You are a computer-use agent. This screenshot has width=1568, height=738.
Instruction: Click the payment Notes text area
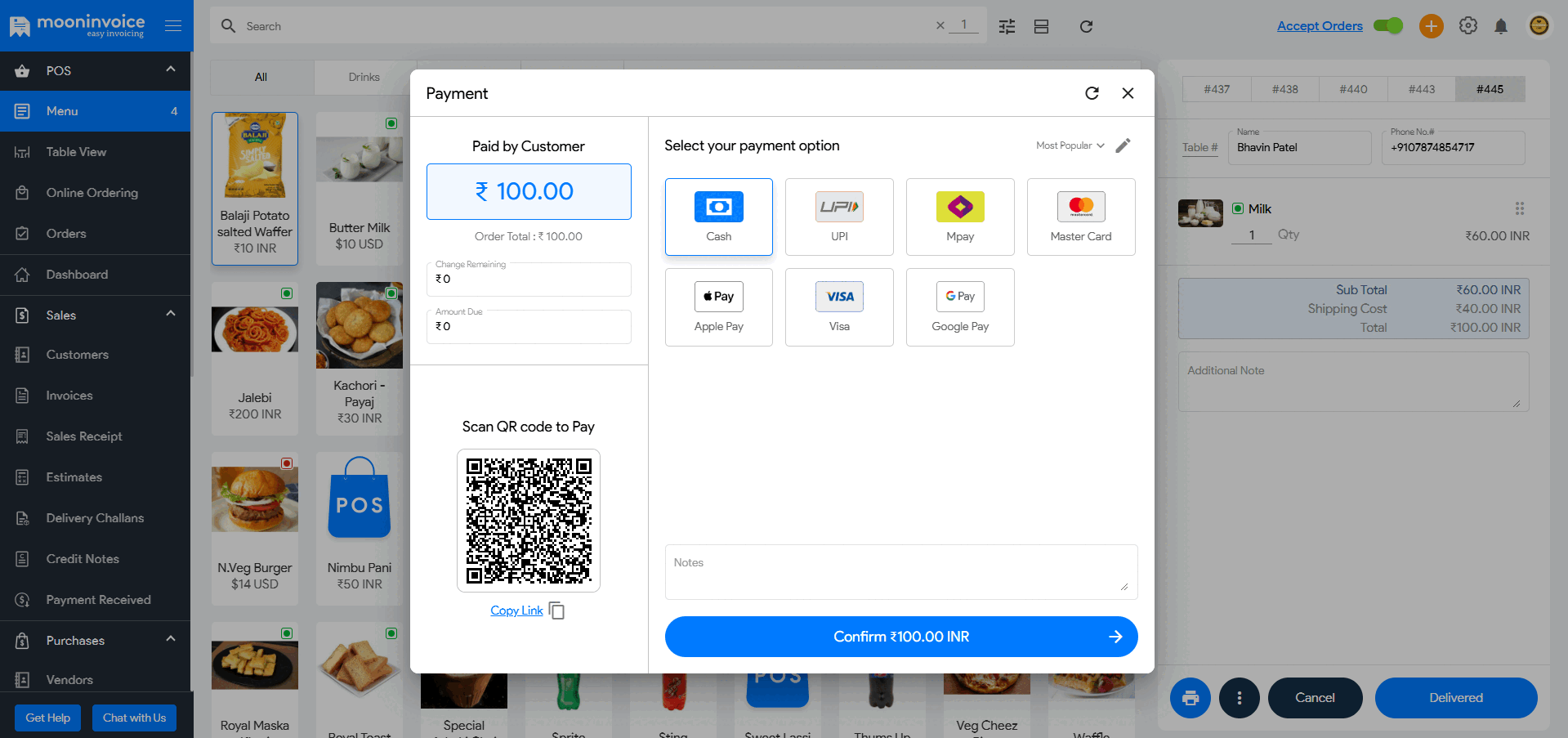click(901, 572)
